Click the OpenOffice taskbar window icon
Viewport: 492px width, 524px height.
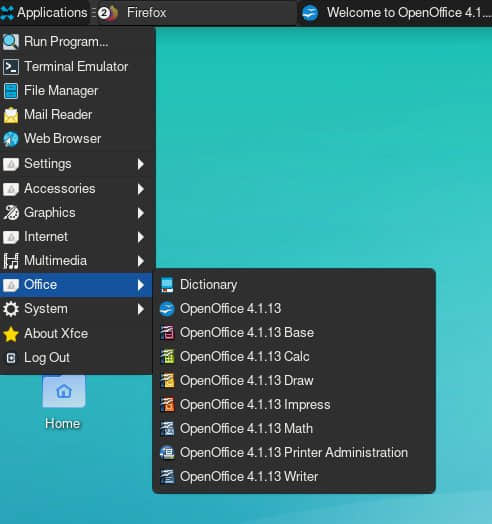point(310,13)
